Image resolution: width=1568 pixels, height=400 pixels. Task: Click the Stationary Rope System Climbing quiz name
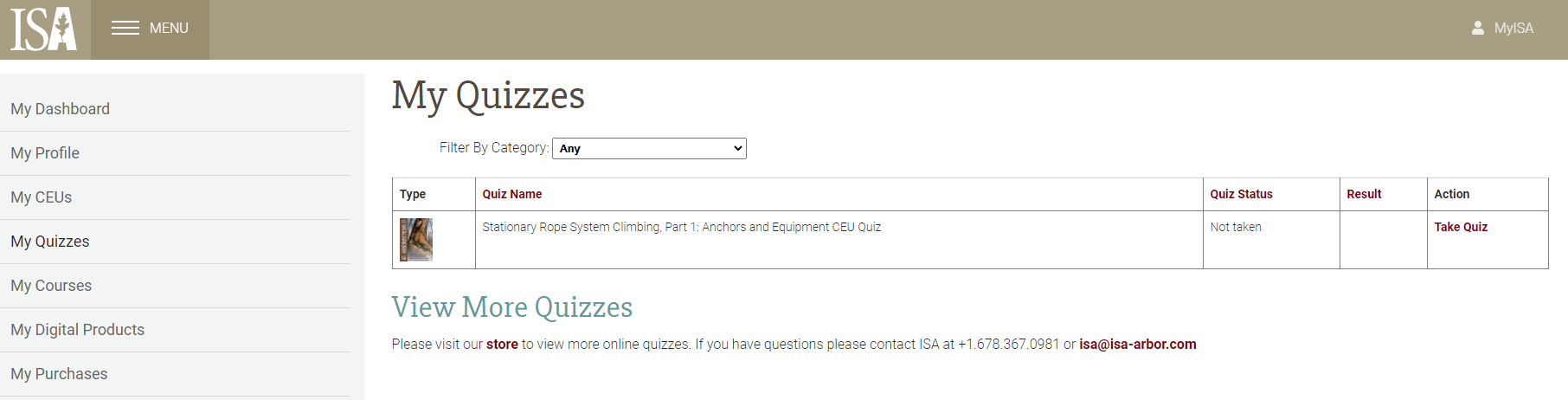coord(681,227)
